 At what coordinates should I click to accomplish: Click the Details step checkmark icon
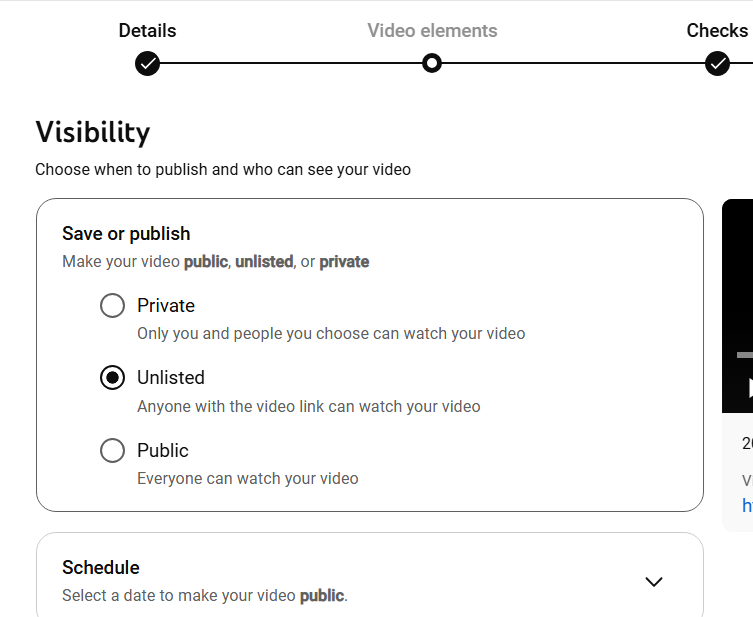[x=147, y=64]
